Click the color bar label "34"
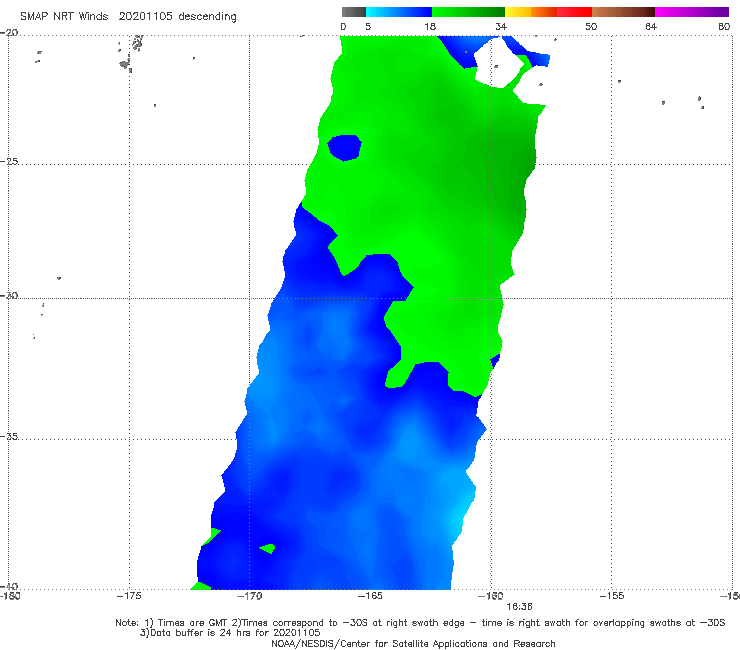Viewport: 740px width, 650px height. click(501, 26)
